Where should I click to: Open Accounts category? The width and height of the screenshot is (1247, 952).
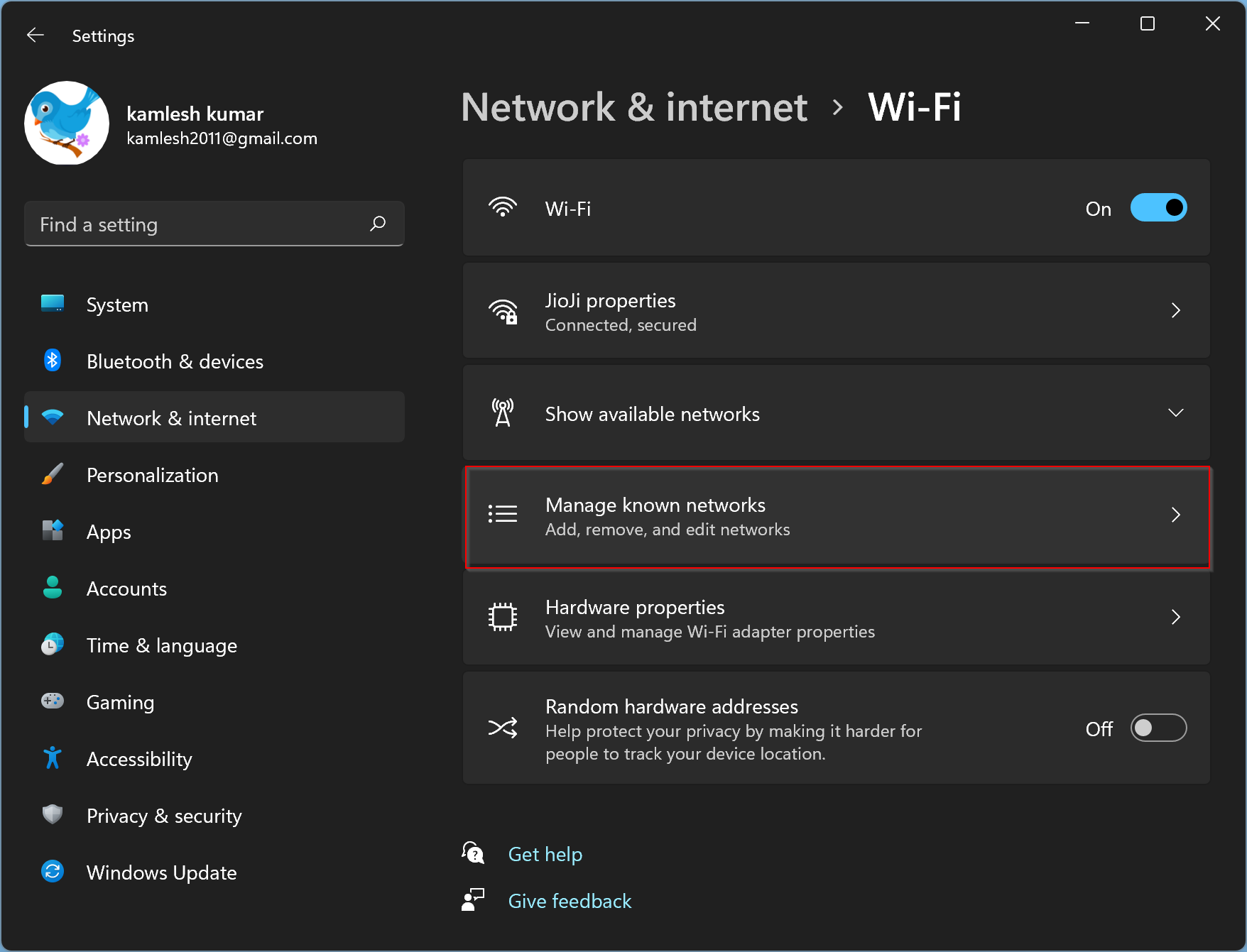pos(214,589)
